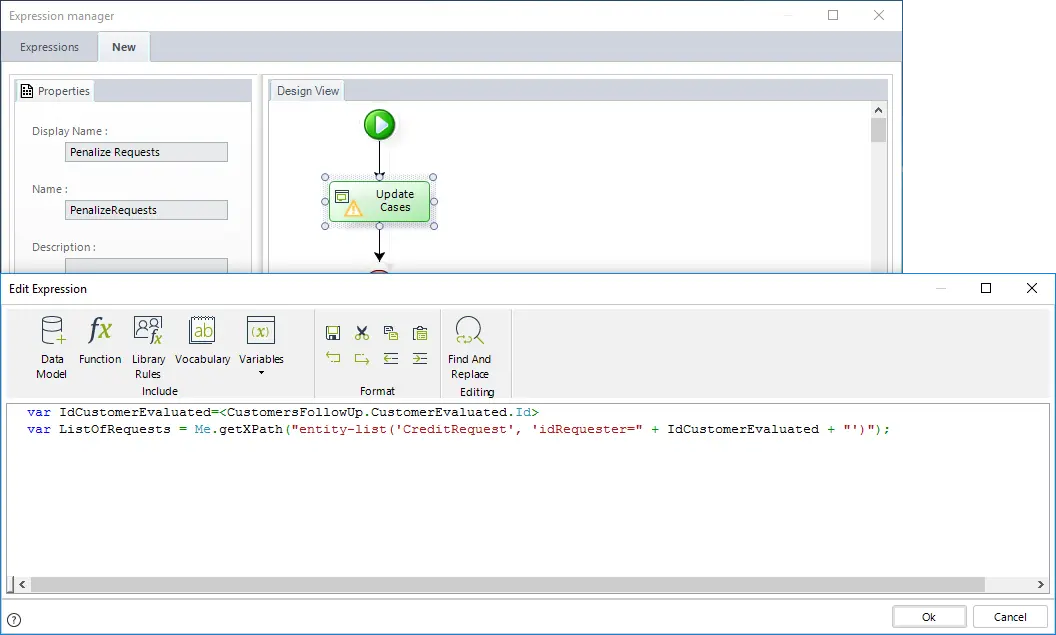Click the warning icon on Update Cases
This screenshot has width=1056, height=635.
(x=353, y=209)
